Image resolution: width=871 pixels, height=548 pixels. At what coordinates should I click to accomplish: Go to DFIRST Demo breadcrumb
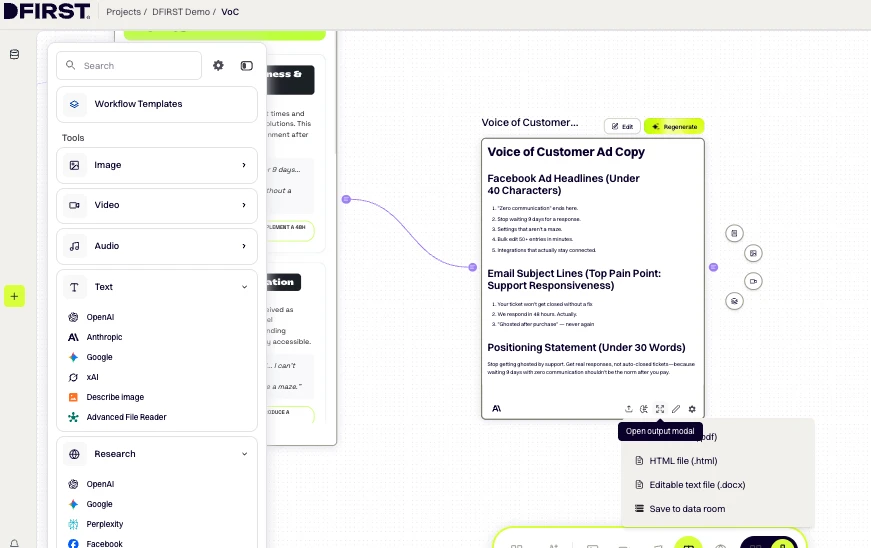[x=181, y=12]
